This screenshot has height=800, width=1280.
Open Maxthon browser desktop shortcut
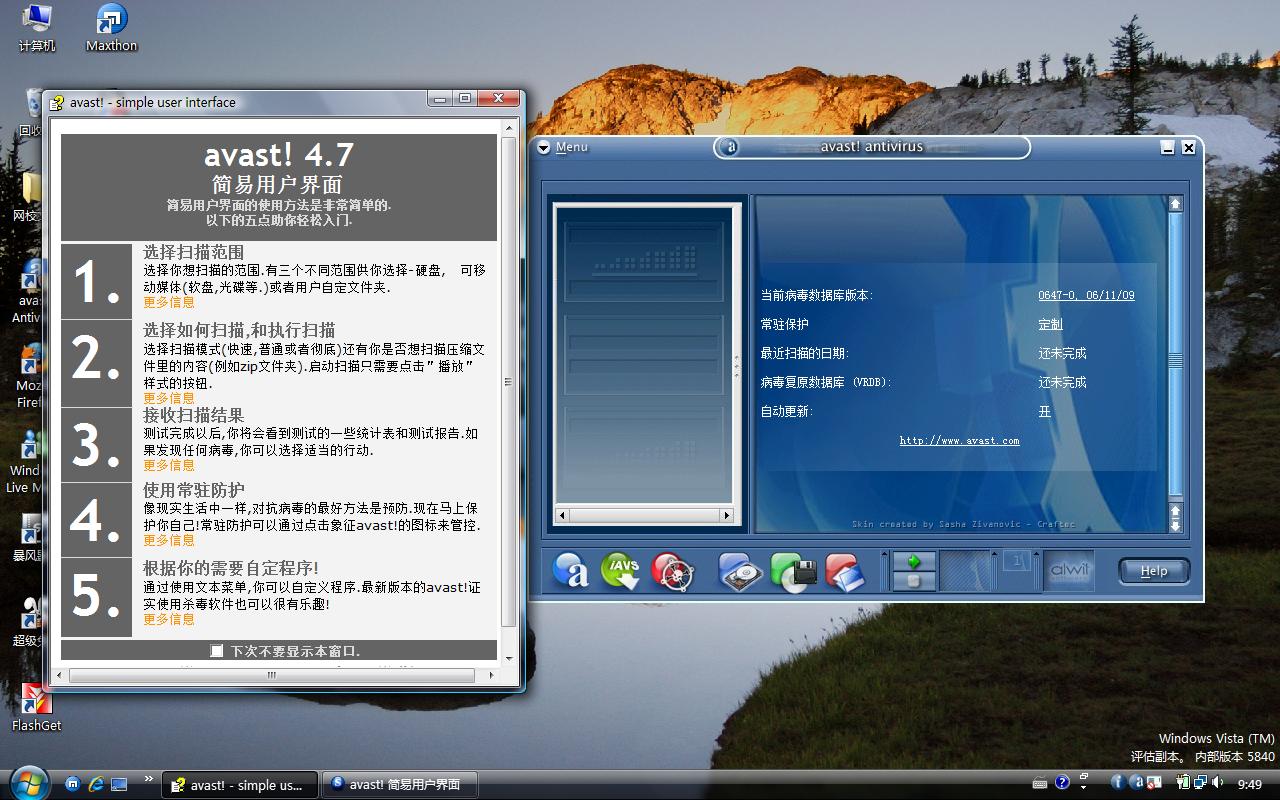click(111, 28)
